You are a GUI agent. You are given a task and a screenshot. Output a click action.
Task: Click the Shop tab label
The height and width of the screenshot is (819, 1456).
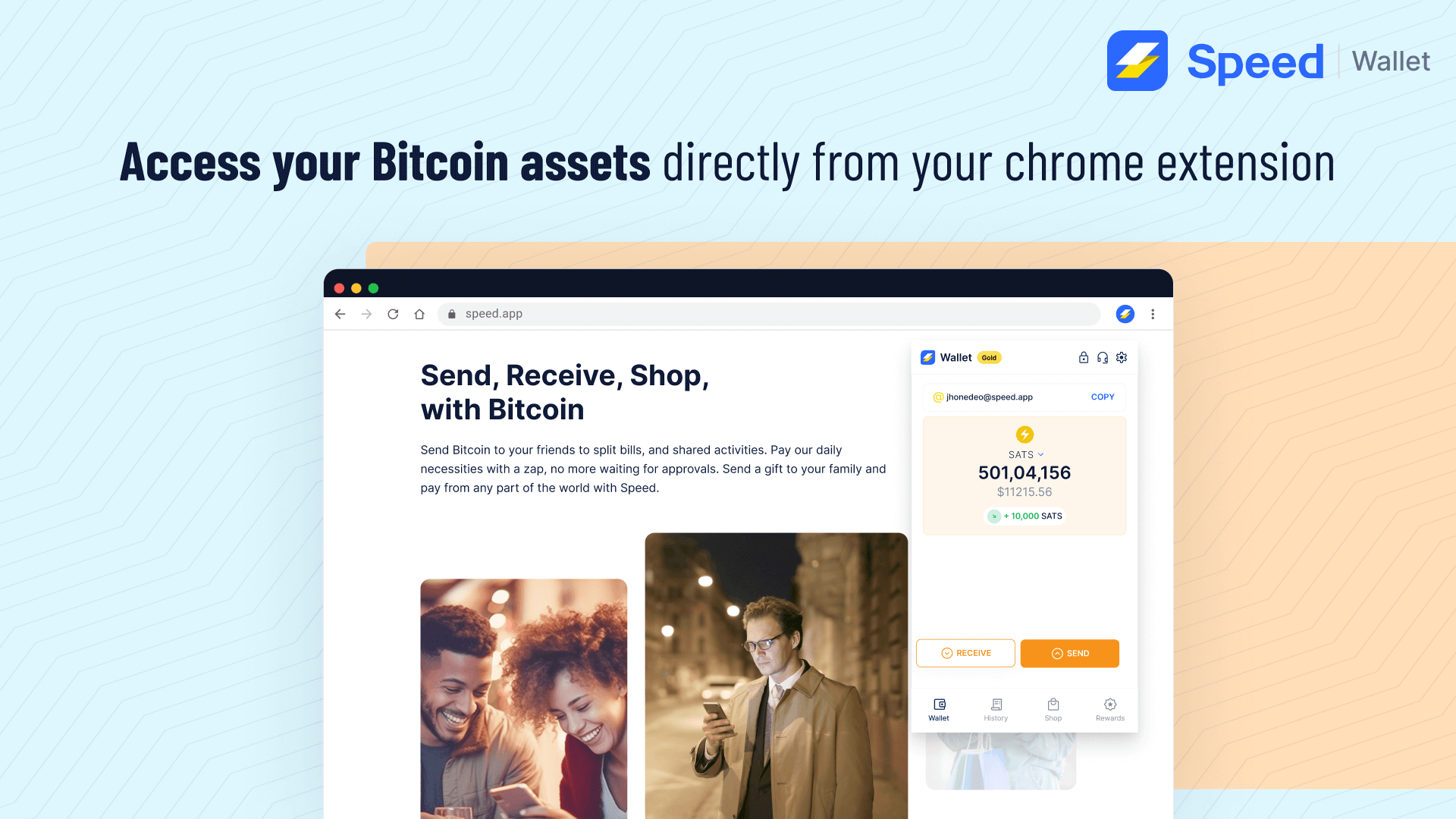point(1053,718)
